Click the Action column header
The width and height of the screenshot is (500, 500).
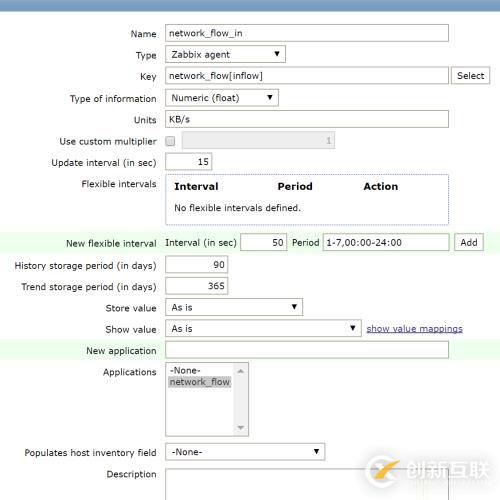tap(381, 186)
